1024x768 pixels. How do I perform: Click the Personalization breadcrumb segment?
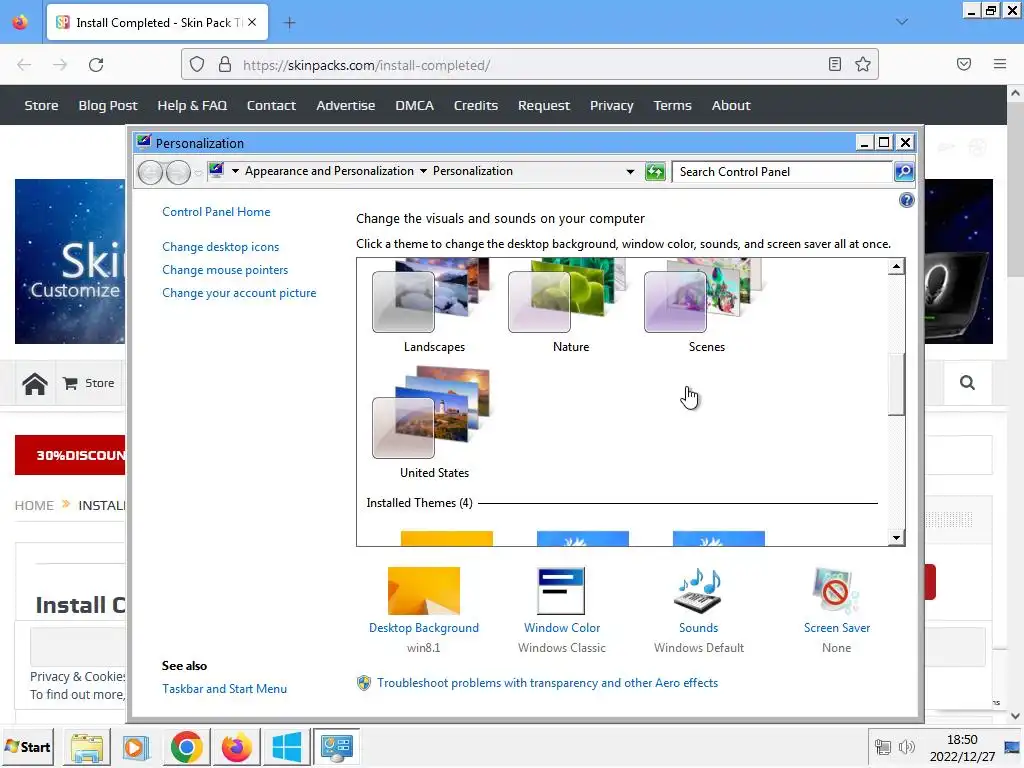[473, 171]
